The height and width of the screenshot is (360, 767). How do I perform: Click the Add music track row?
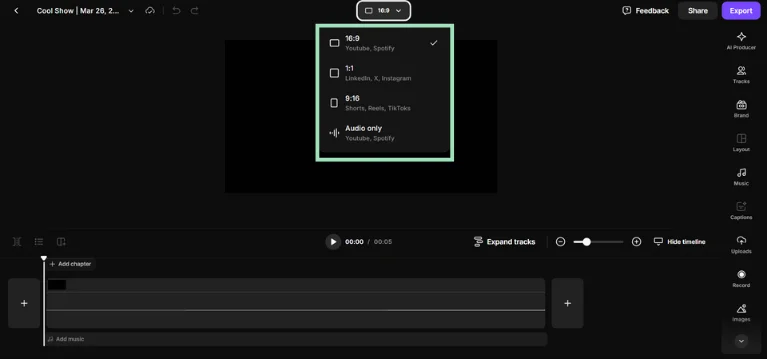point(296,339)
